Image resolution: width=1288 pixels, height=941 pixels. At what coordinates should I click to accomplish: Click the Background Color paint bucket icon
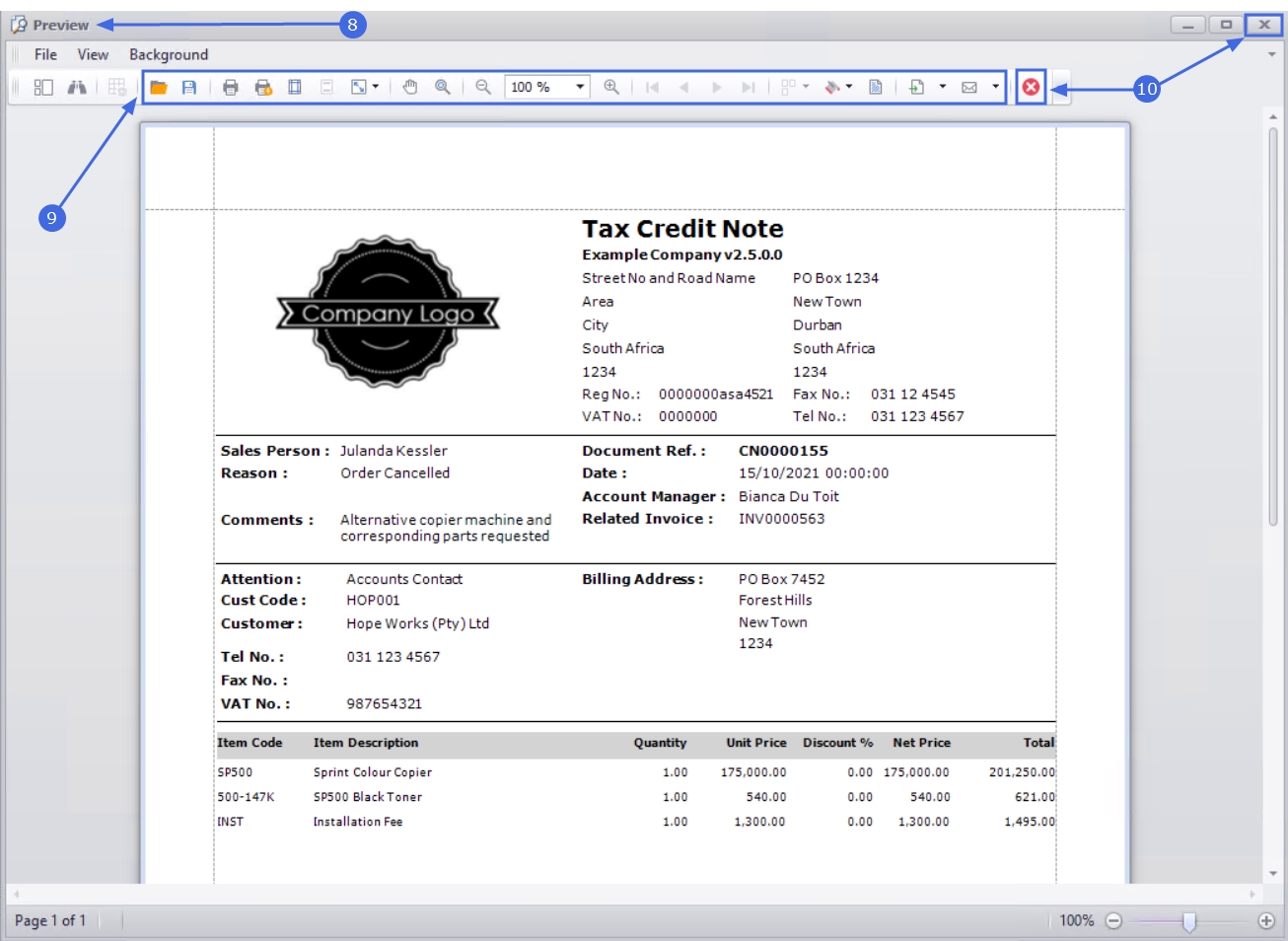coord(832,87)
